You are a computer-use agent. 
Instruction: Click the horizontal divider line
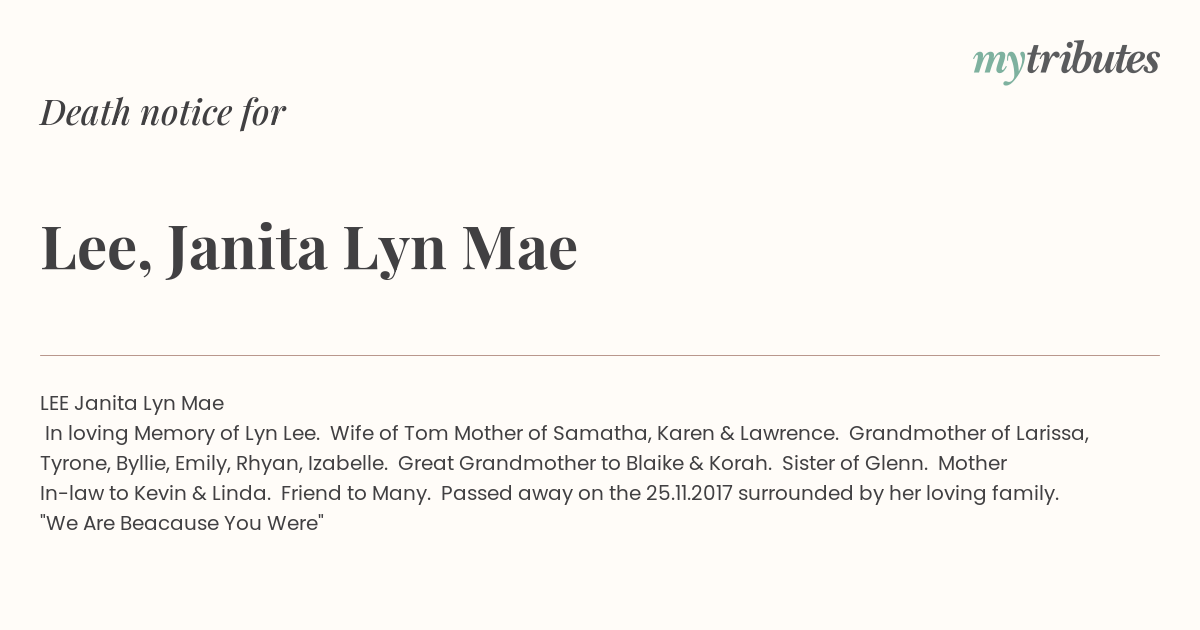click(600, 355)
